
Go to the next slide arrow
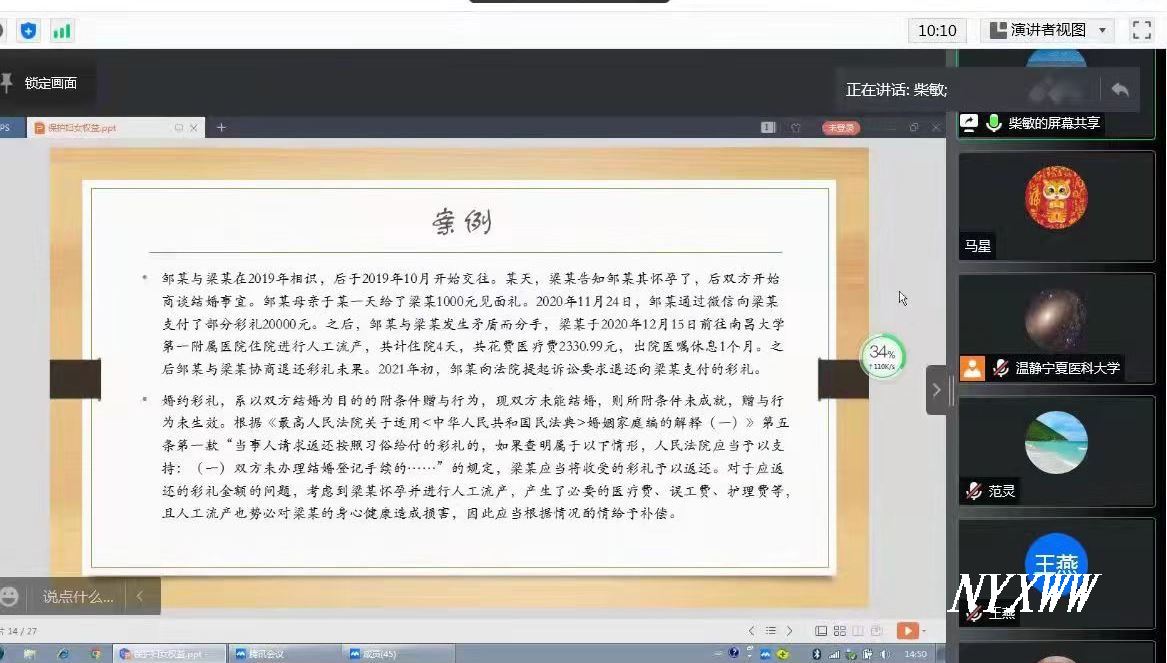point(790,631)
